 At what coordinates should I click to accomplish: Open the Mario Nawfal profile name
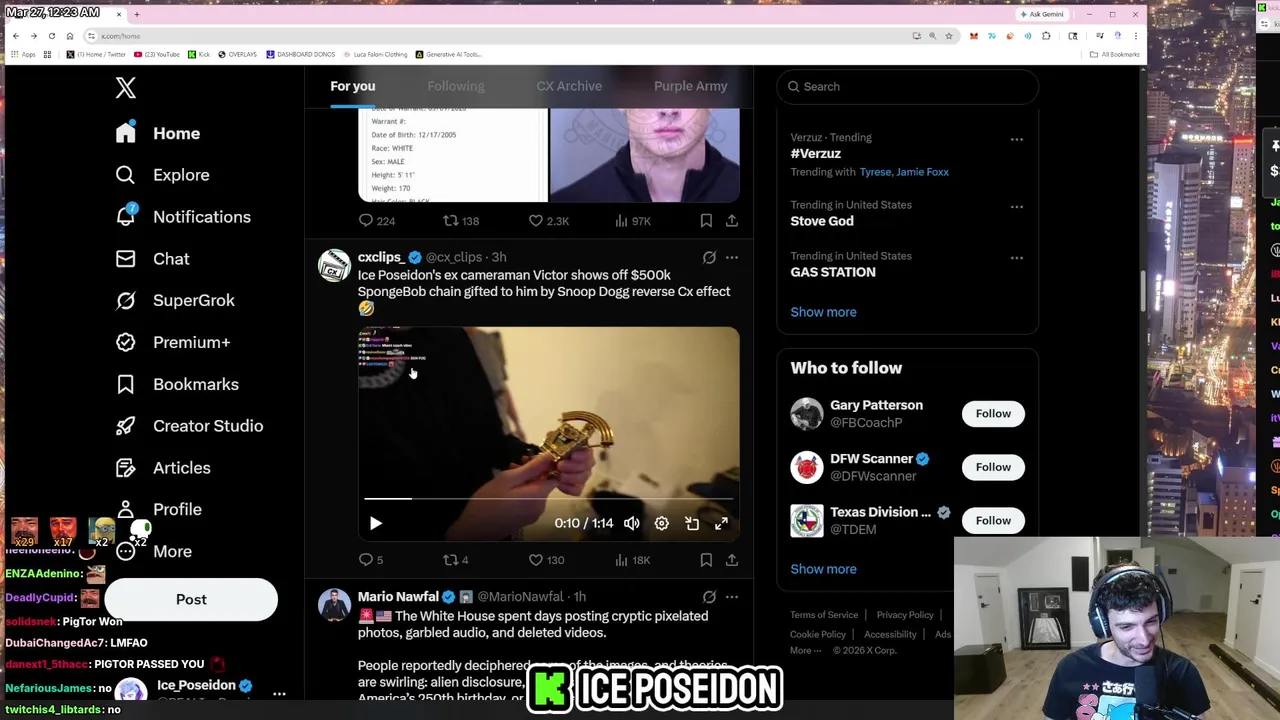click(398, 596)
